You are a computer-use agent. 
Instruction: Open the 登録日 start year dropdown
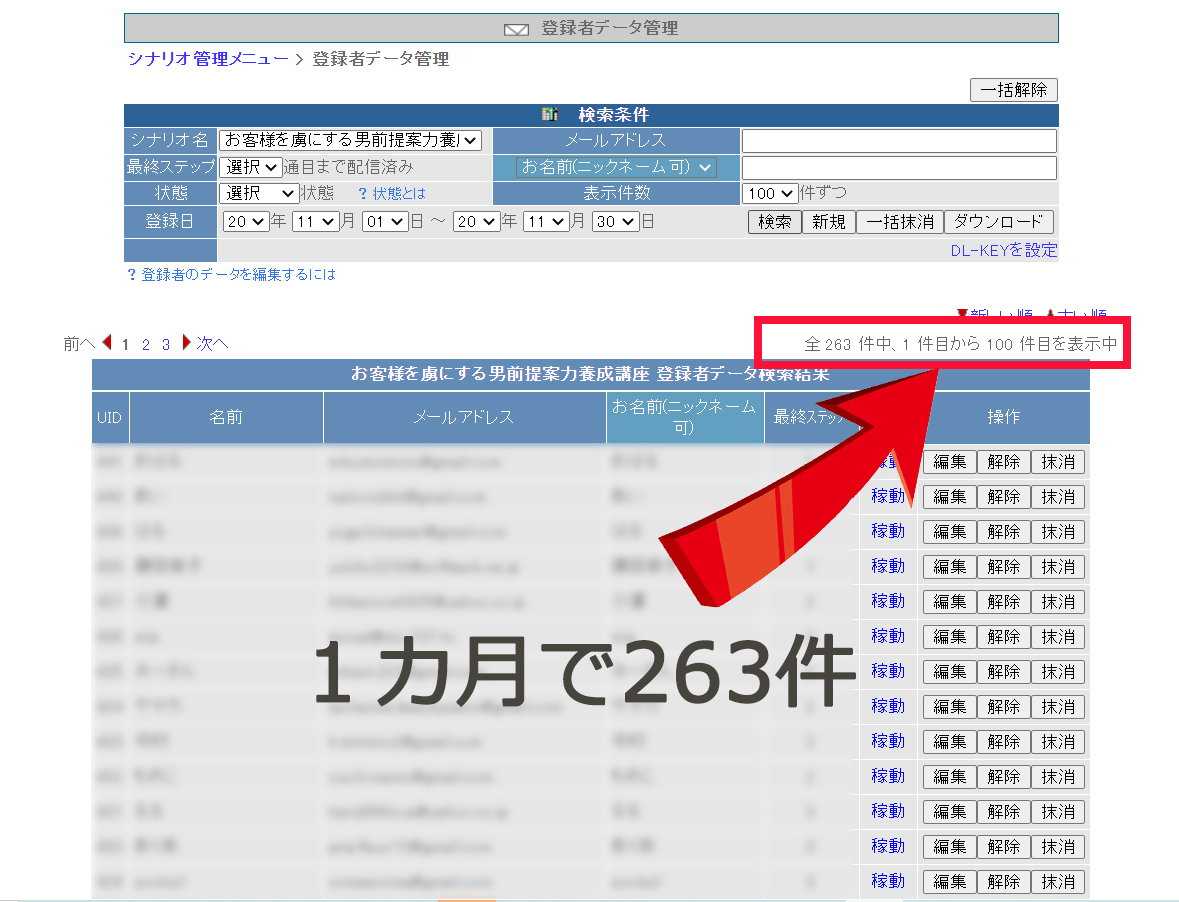tap(246, 222)
